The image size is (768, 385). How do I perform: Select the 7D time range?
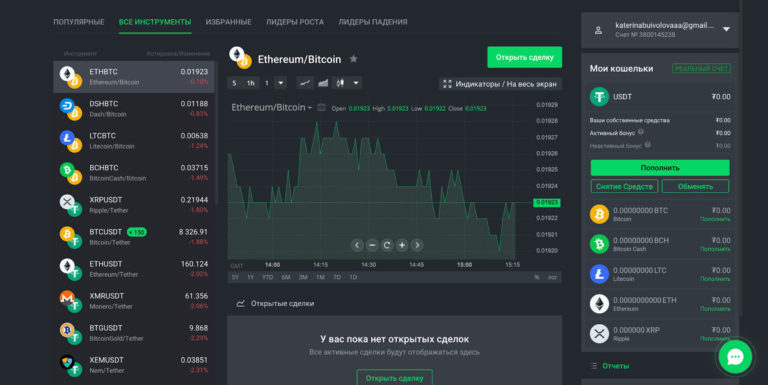click(x=337, y=277)
